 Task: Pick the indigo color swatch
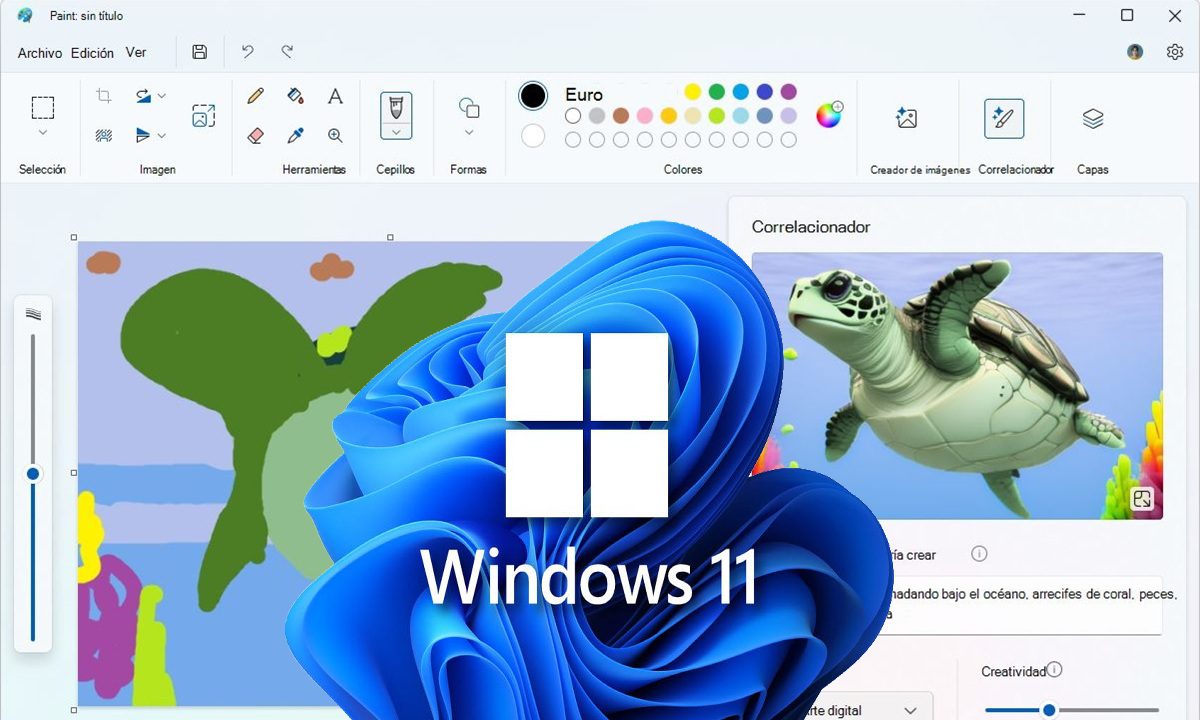click(765, 92)
